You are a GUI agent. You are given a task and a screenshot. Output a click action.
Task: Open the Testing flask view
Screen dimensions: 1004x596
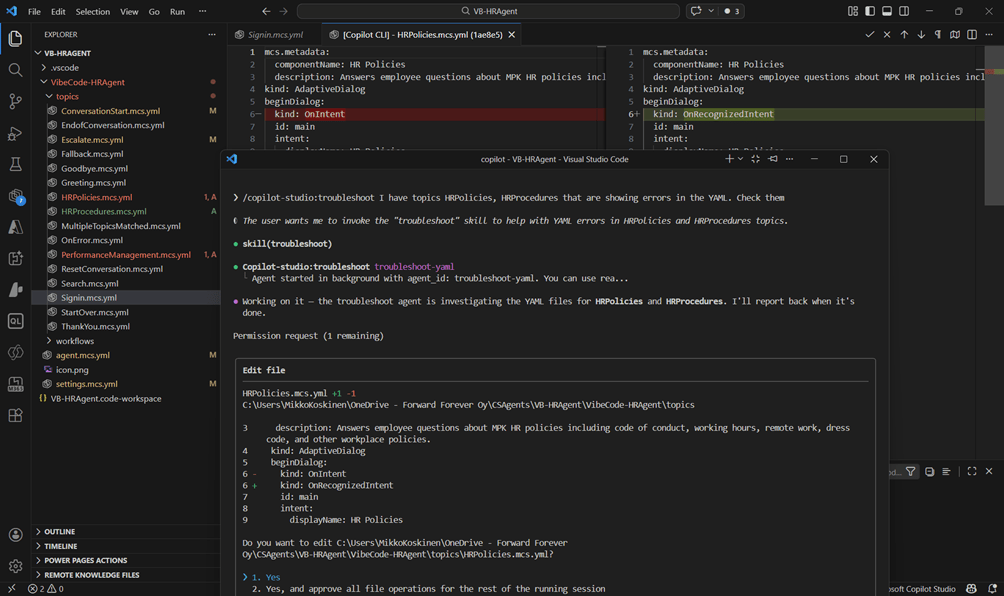click(15, 164)
